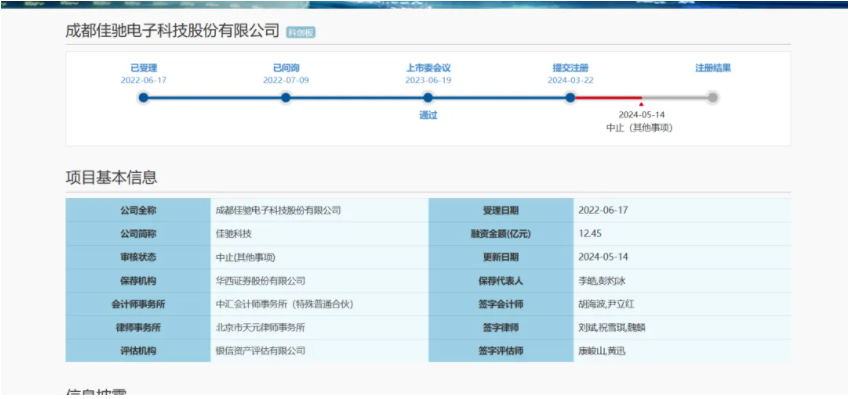Click the red segment of the progress line
852x399 pixels.
(x=608, y=98)
